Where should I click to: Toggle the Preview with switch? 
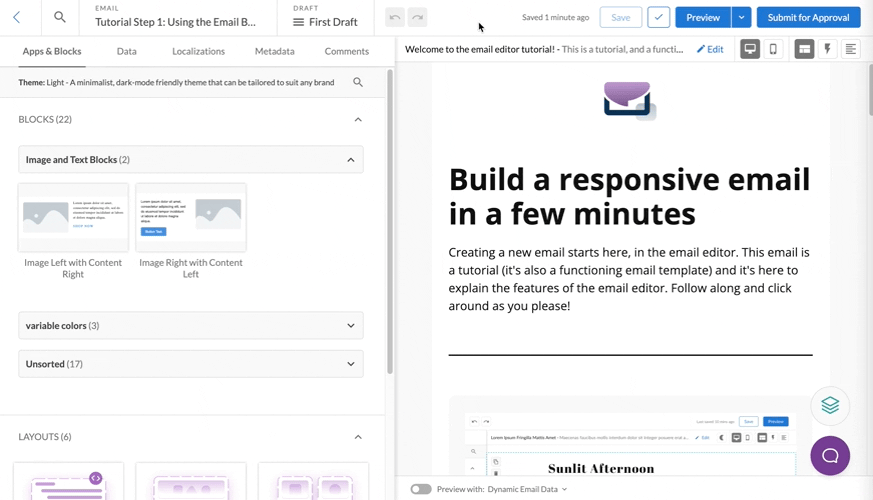point(421,489)
